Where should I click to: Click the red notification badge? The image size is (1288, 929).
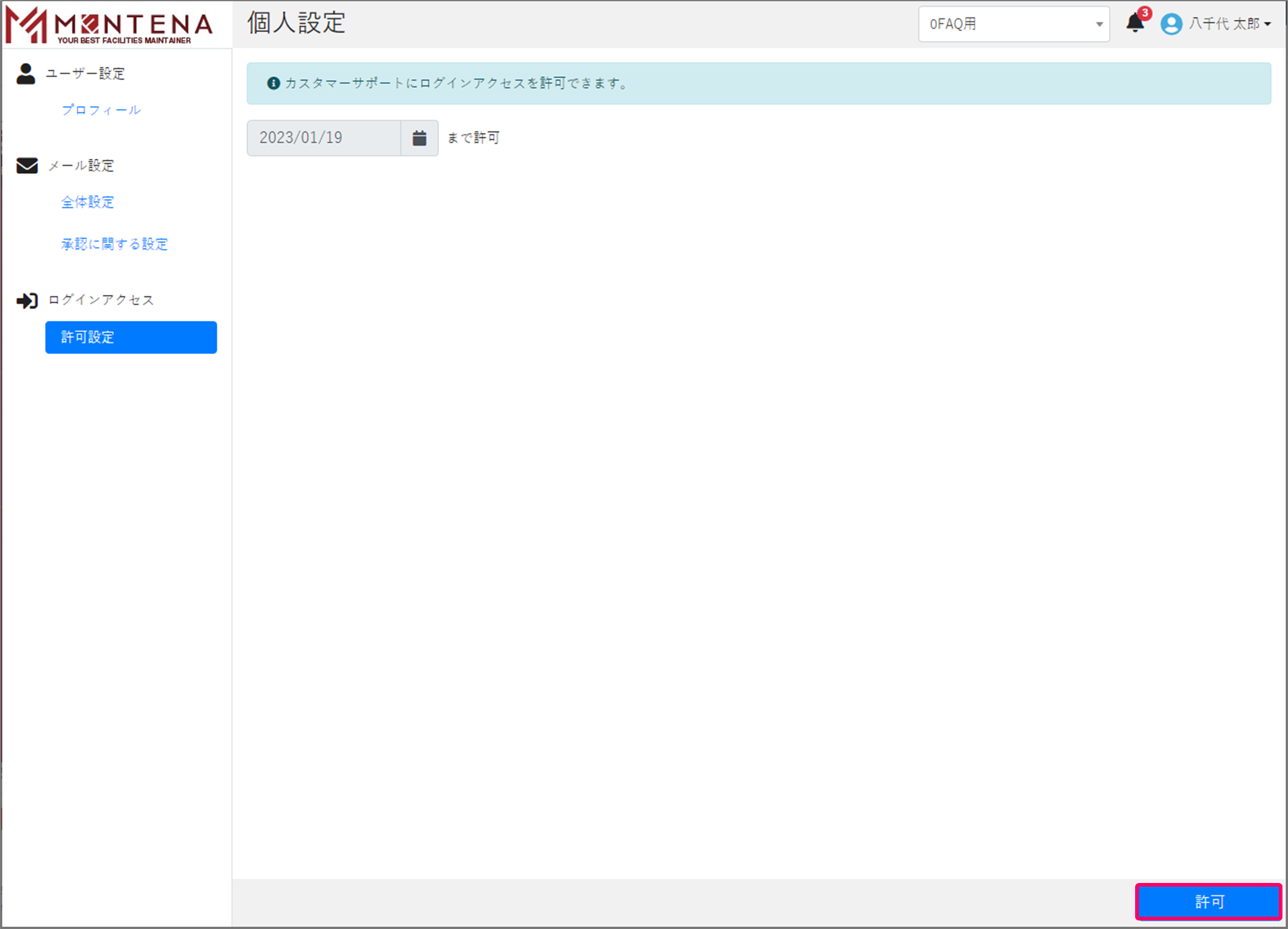tap(1145, 13)
